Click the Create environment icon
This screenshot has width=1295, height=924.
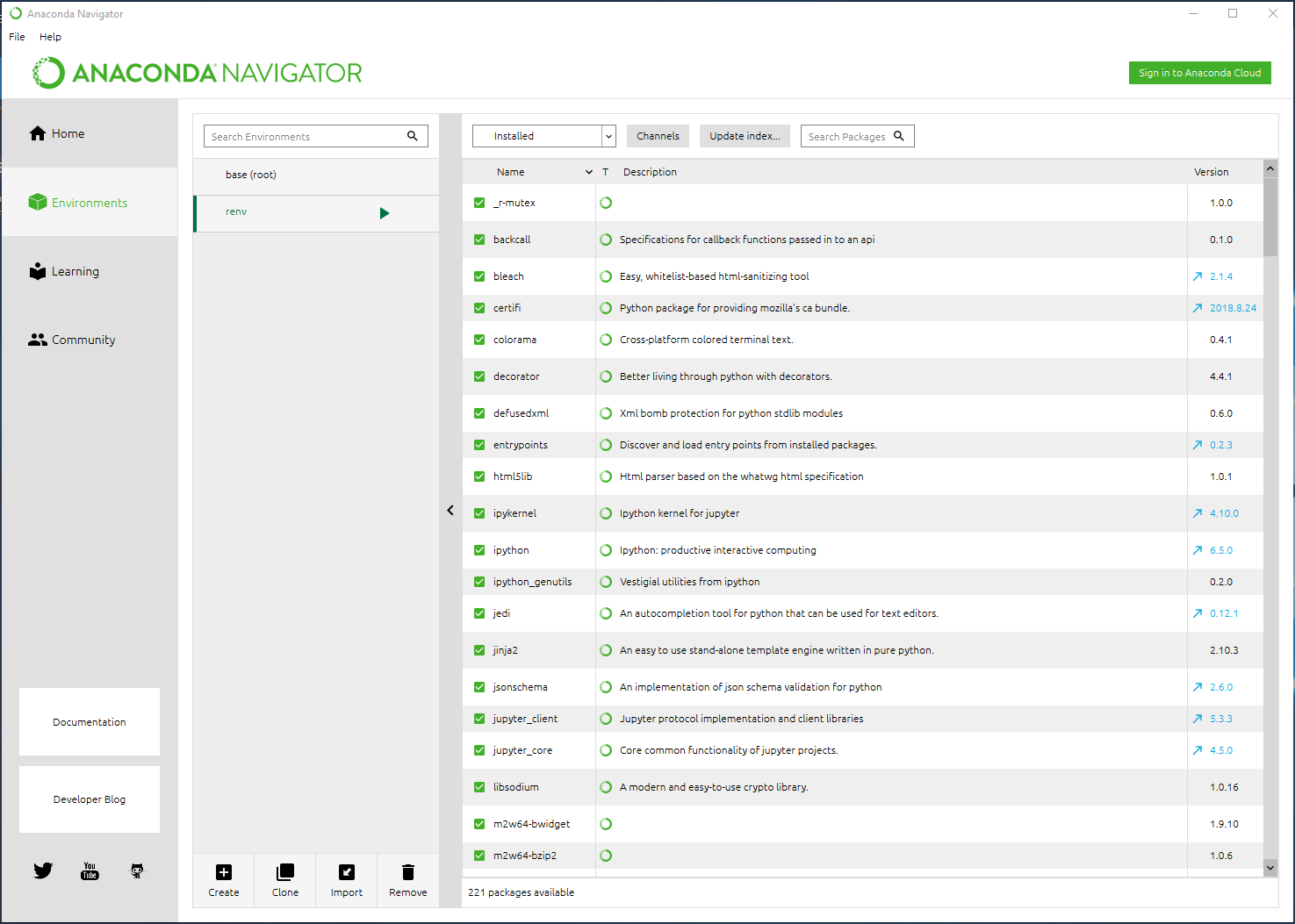pyautogui.click(x=224, y=872)
